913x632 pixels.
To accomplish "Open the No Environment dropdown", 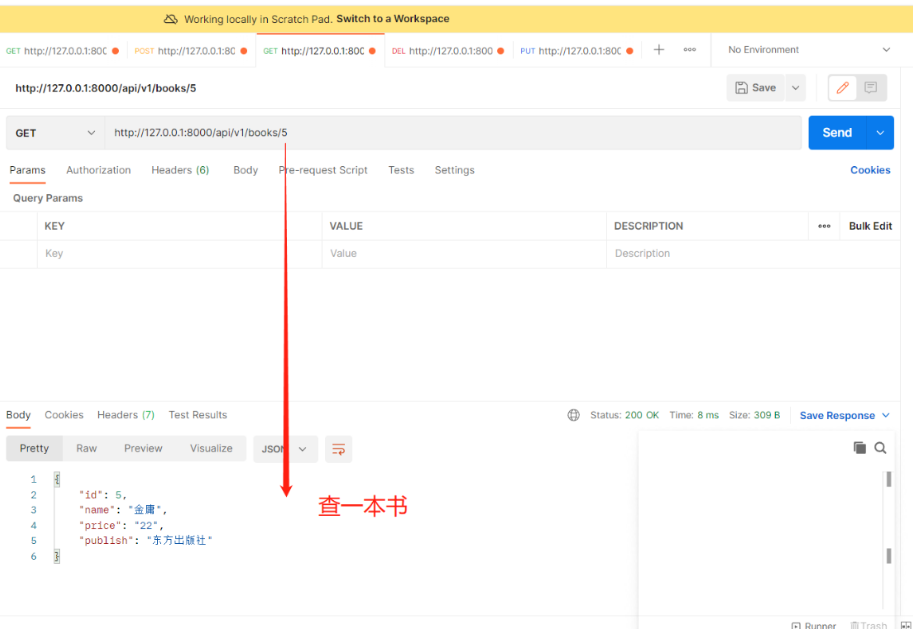I will coord(809,50).
